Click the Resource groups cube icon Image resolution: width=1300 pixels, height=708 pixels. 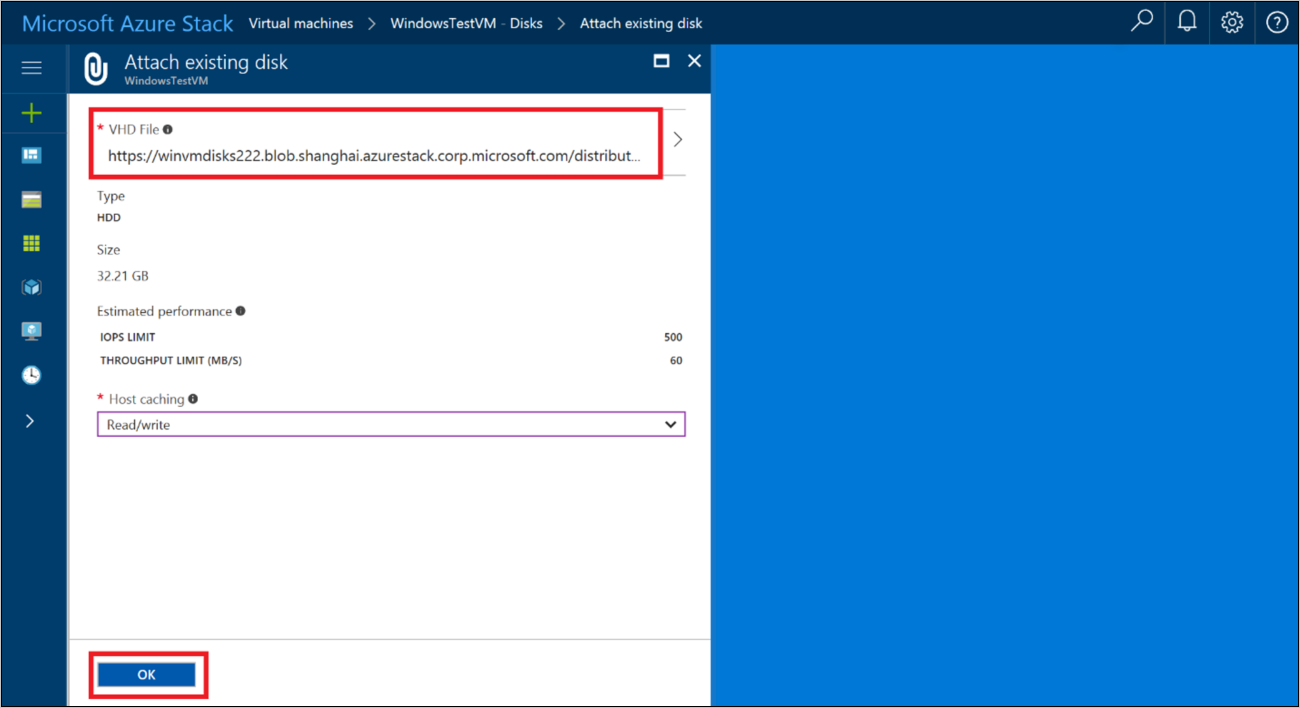[31, 287]
